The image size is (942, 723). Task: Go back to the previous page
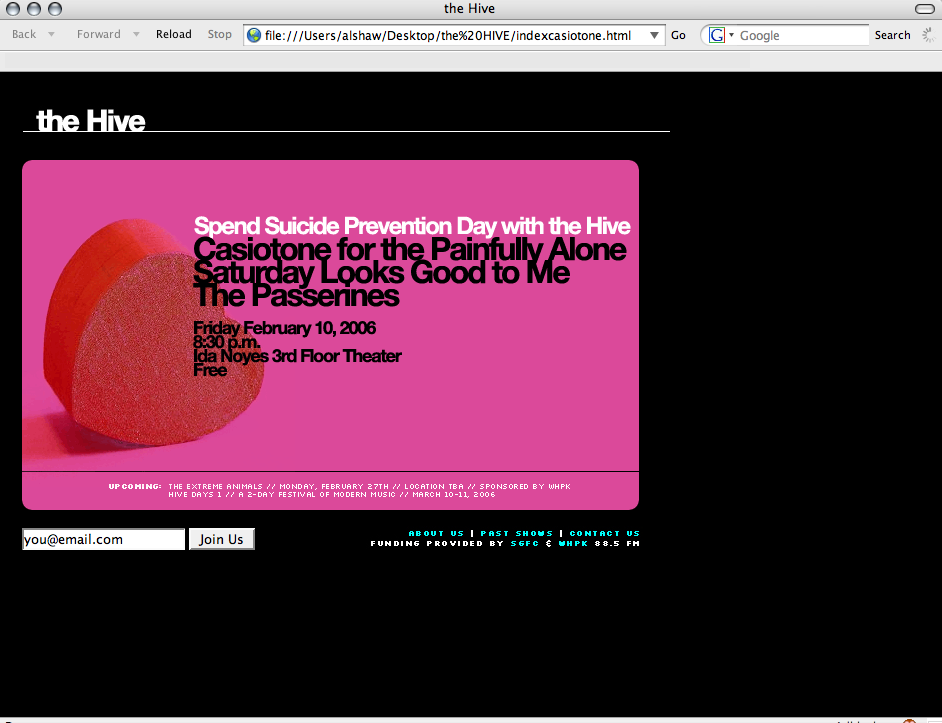[24, 34]
